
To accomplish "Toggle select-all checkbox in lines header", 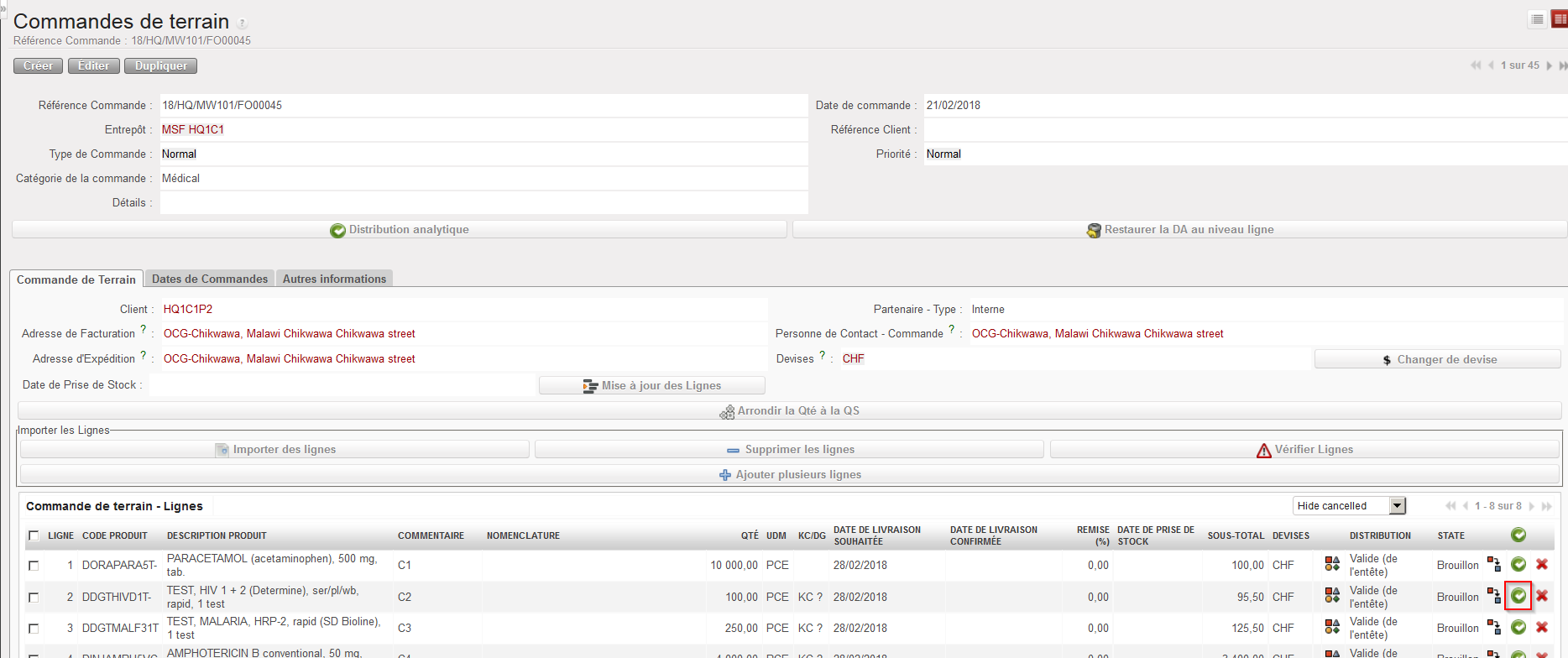I will tap(34, 535).
